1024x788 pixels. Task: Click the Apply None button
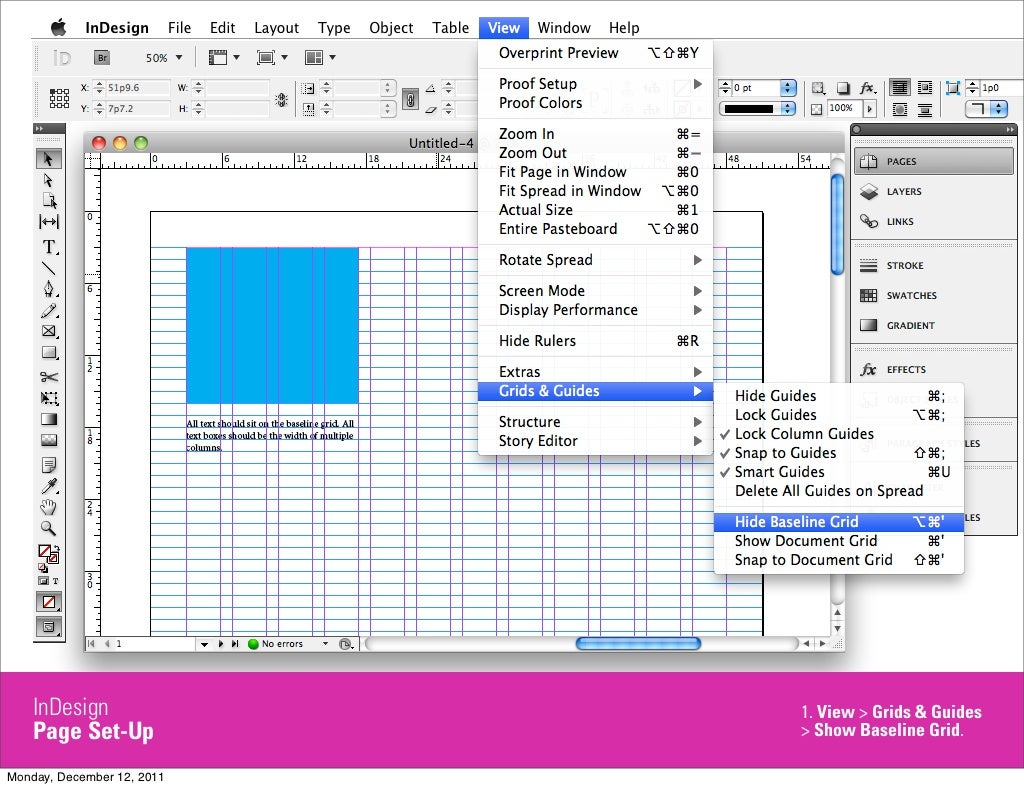click(x=49, y=602)
